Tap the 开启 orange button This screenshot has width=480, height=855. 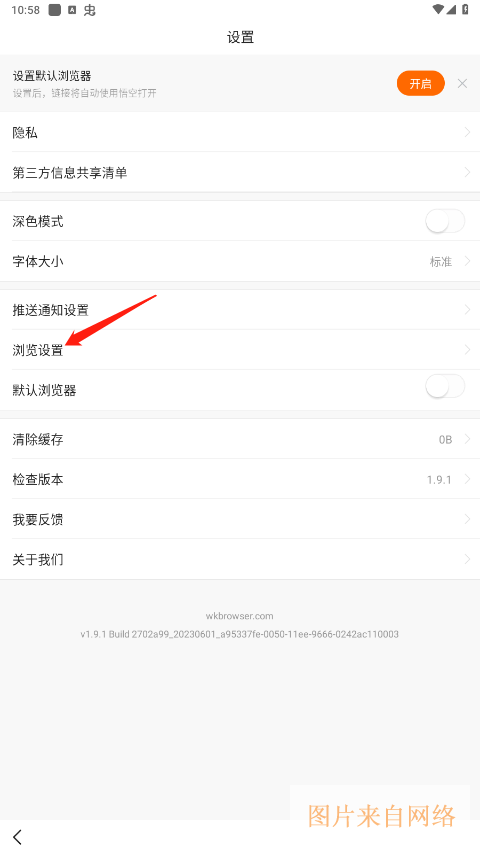click(x=421, y=83)
